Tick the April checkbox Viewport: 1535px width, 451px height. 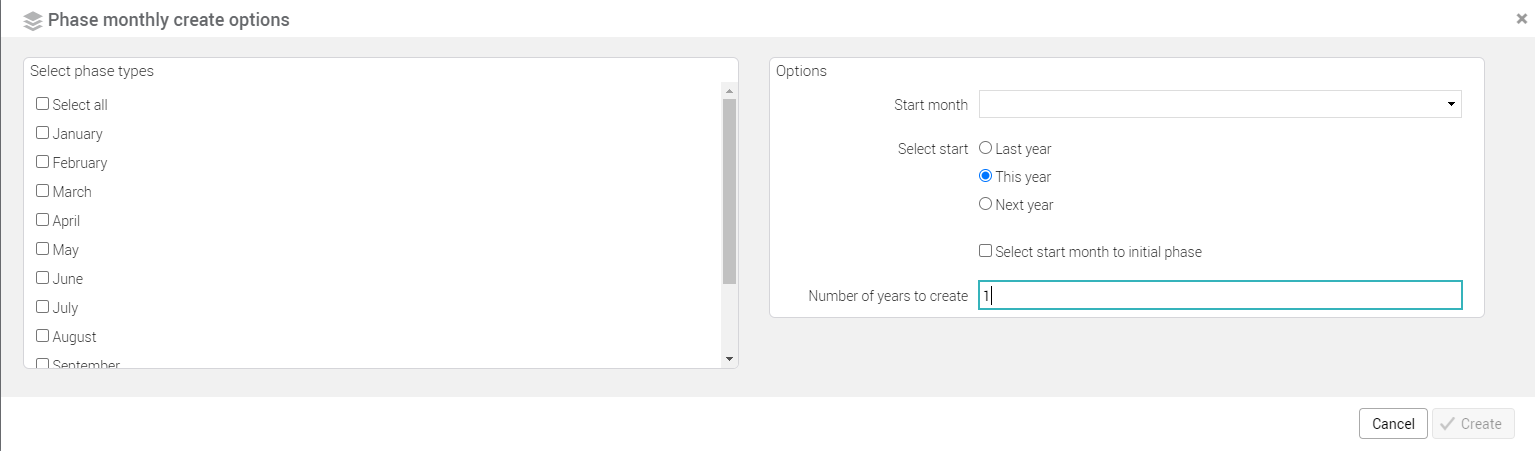point(43,220)
